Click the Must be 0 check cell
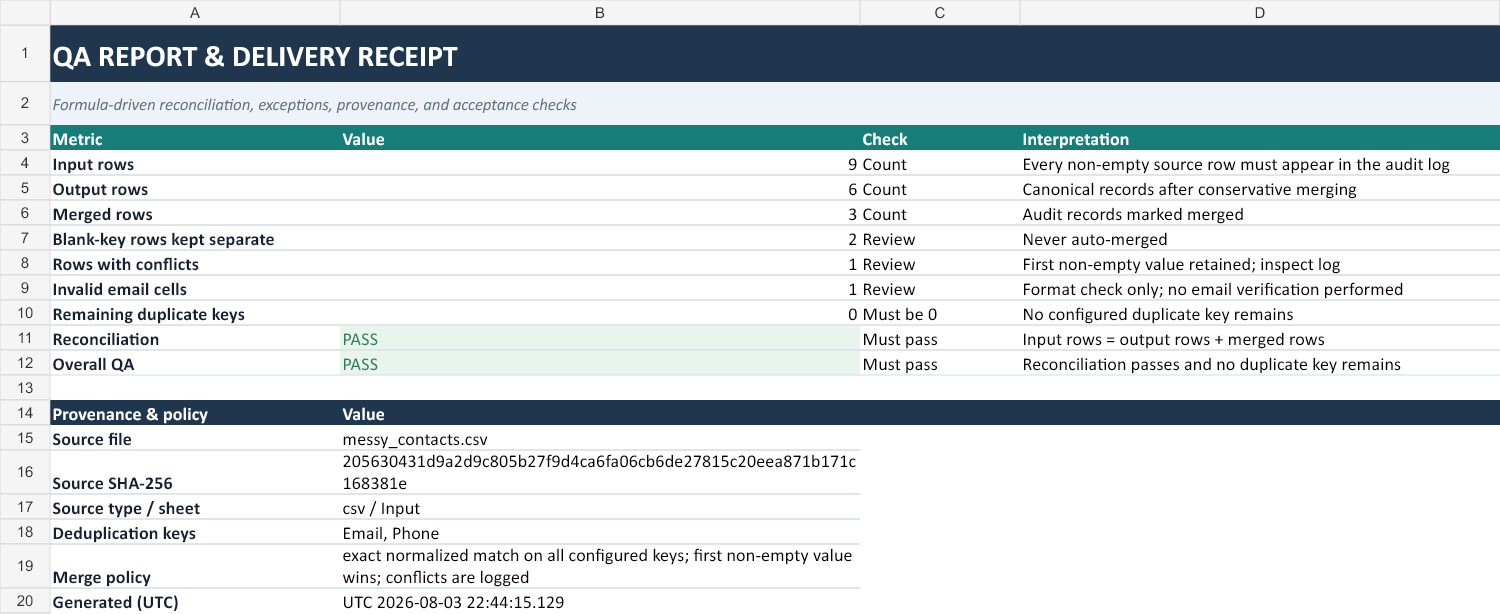Screen dimensions: 1500x614 coord(940,314)
